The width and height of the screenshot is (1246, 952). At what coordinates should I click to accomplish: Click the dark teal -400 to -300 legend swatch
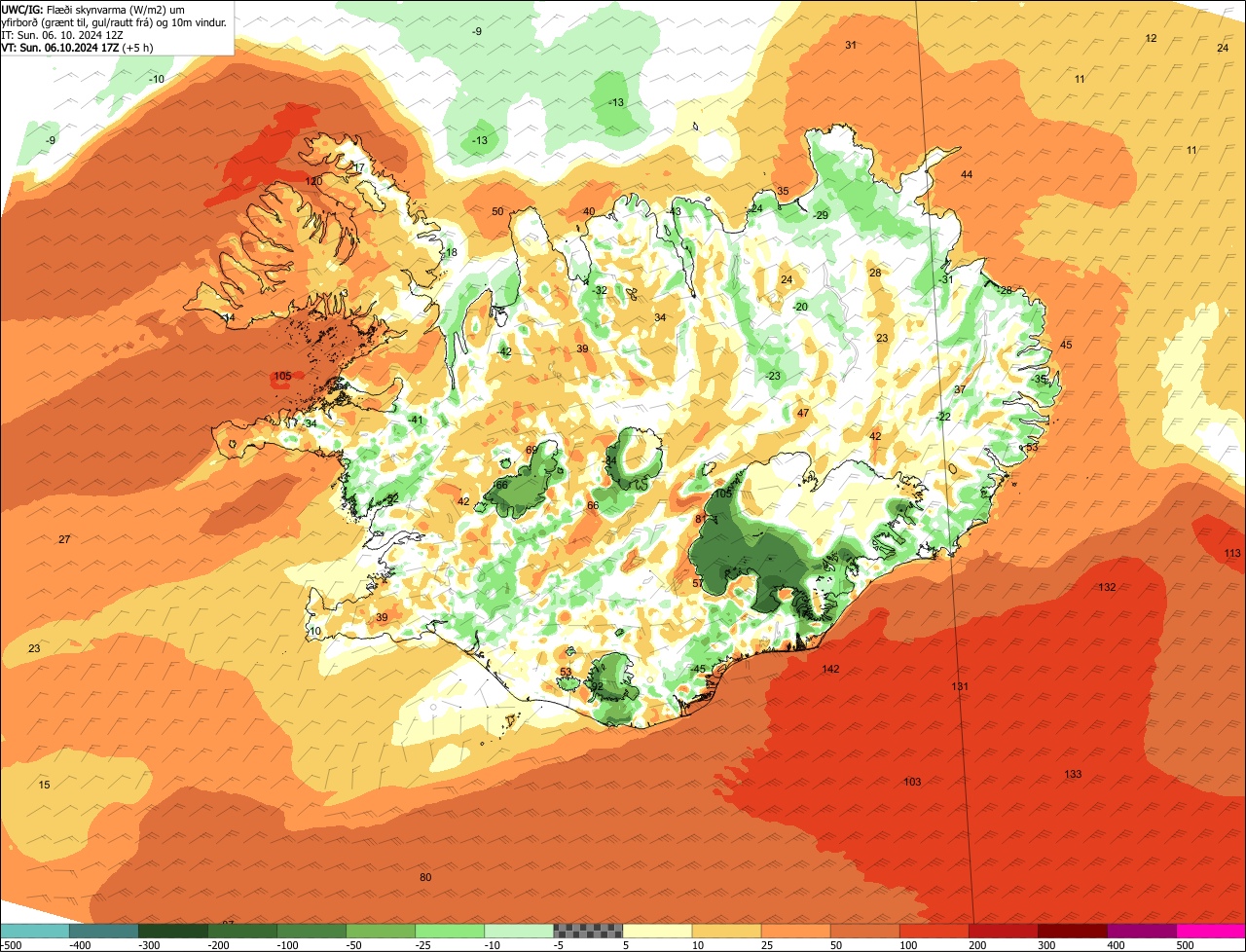[x=104, y=931]
